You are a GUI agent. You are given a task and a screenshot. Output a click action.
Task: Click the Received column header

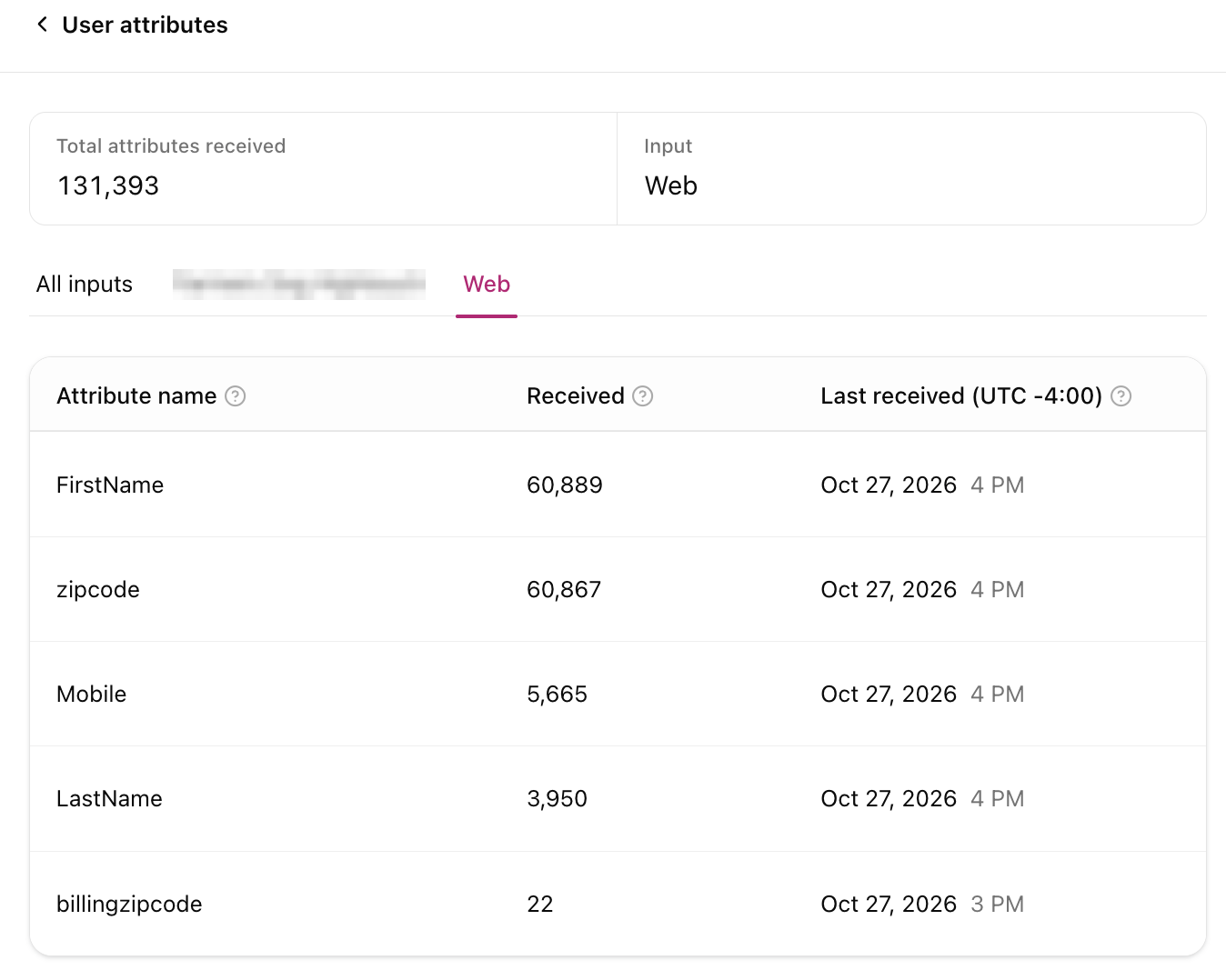click(x=576, y=396)
